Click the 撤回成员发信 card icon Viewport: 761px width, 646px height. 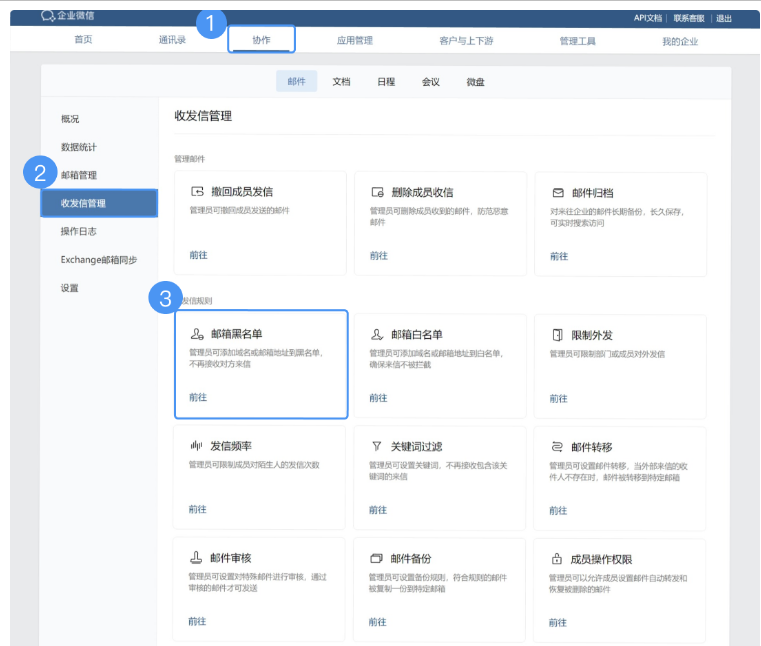click(x=196, y=192)
